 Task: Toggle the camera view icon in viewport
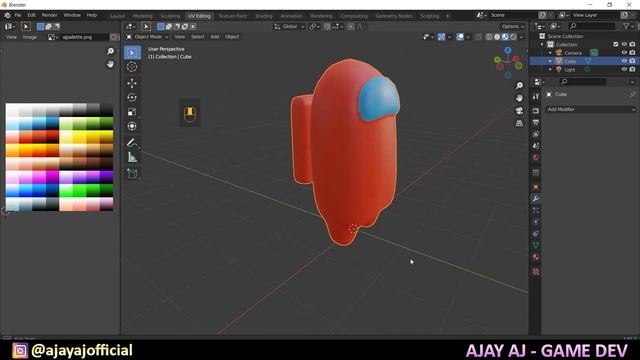pyautogui.click(x=519, y=111)
